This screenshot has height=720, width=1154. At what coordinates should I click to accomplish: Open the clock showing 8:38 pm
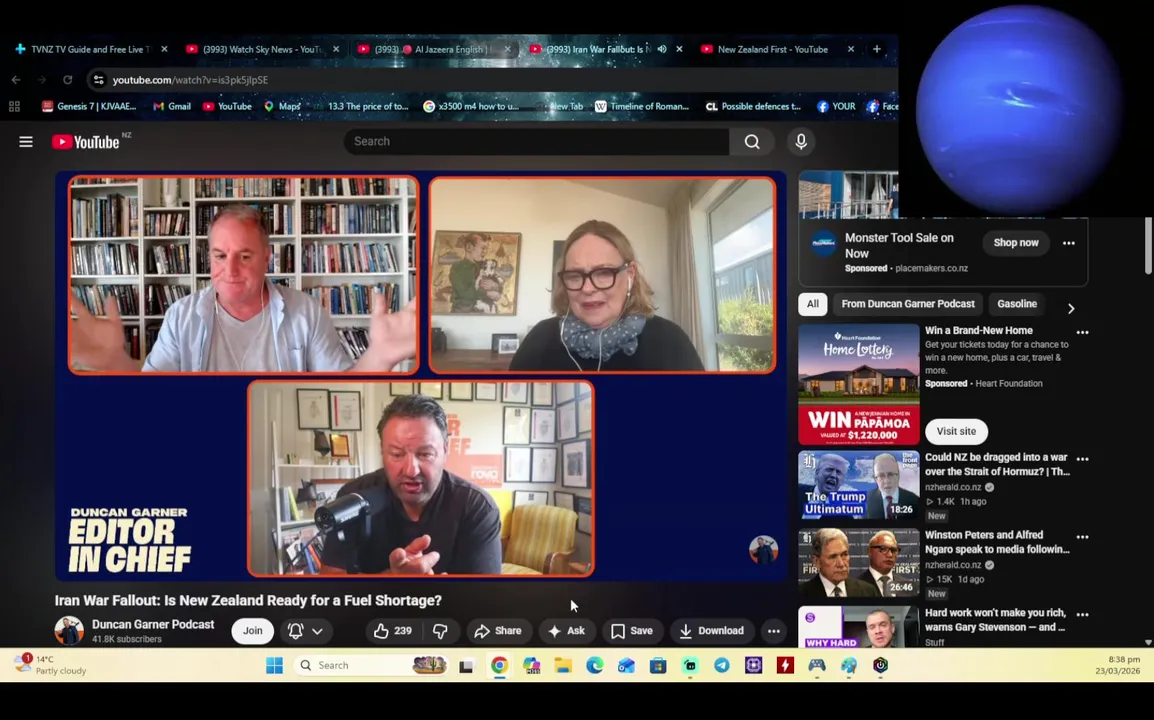pos(1117,665)
